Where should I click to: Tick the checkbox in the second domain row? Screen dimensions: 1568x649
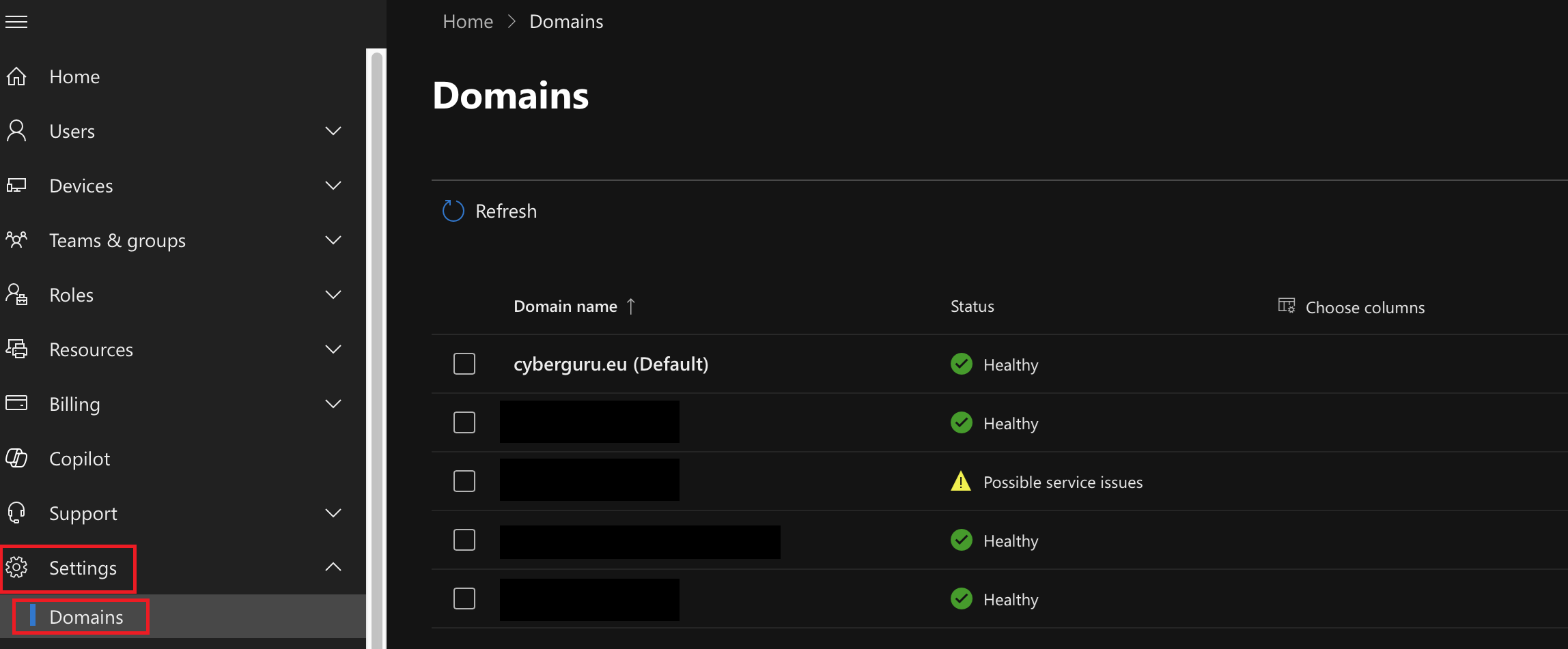(464, 422)
